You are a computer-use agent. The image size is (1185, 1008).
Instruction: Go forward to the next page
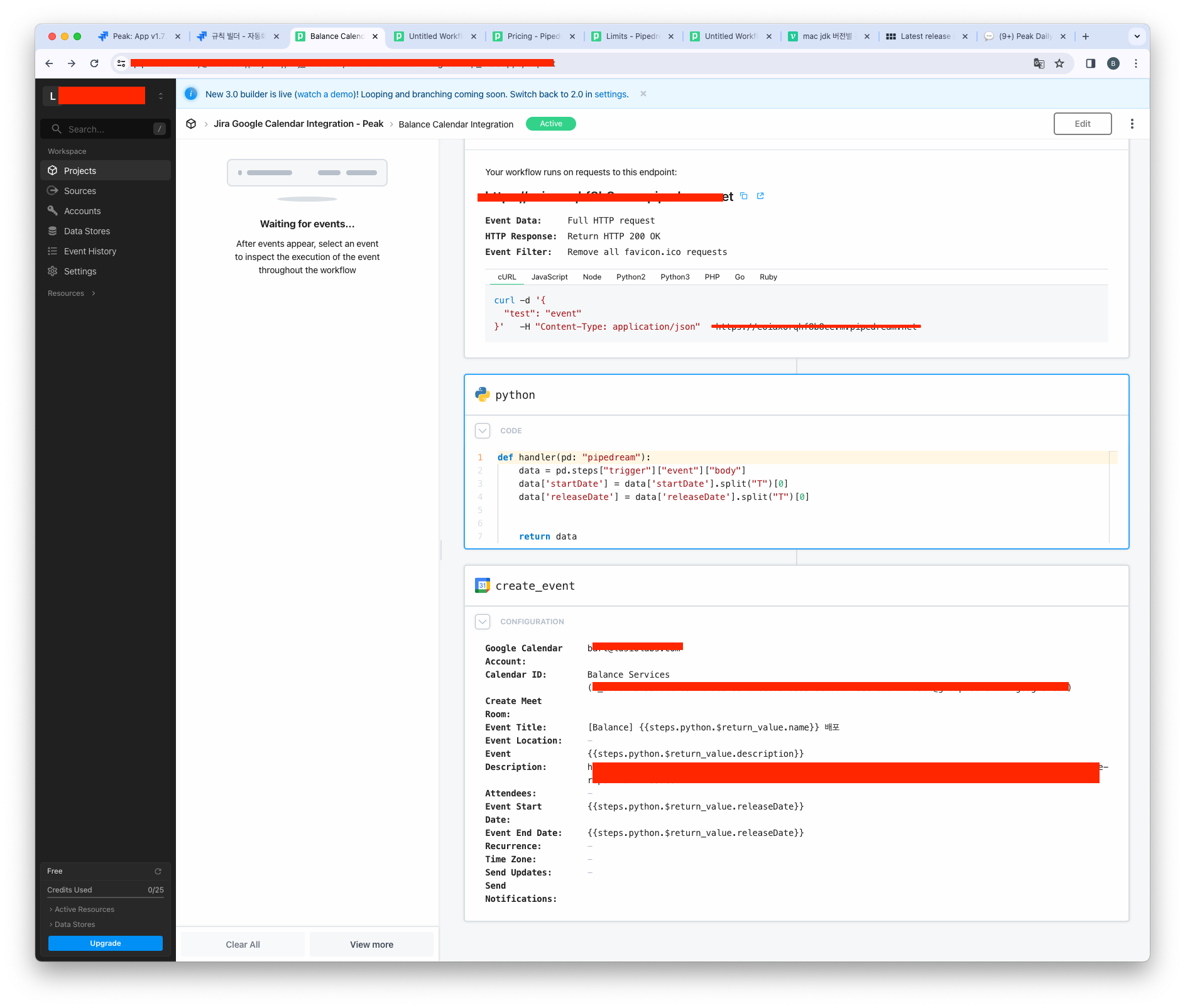tap(72, 63)
